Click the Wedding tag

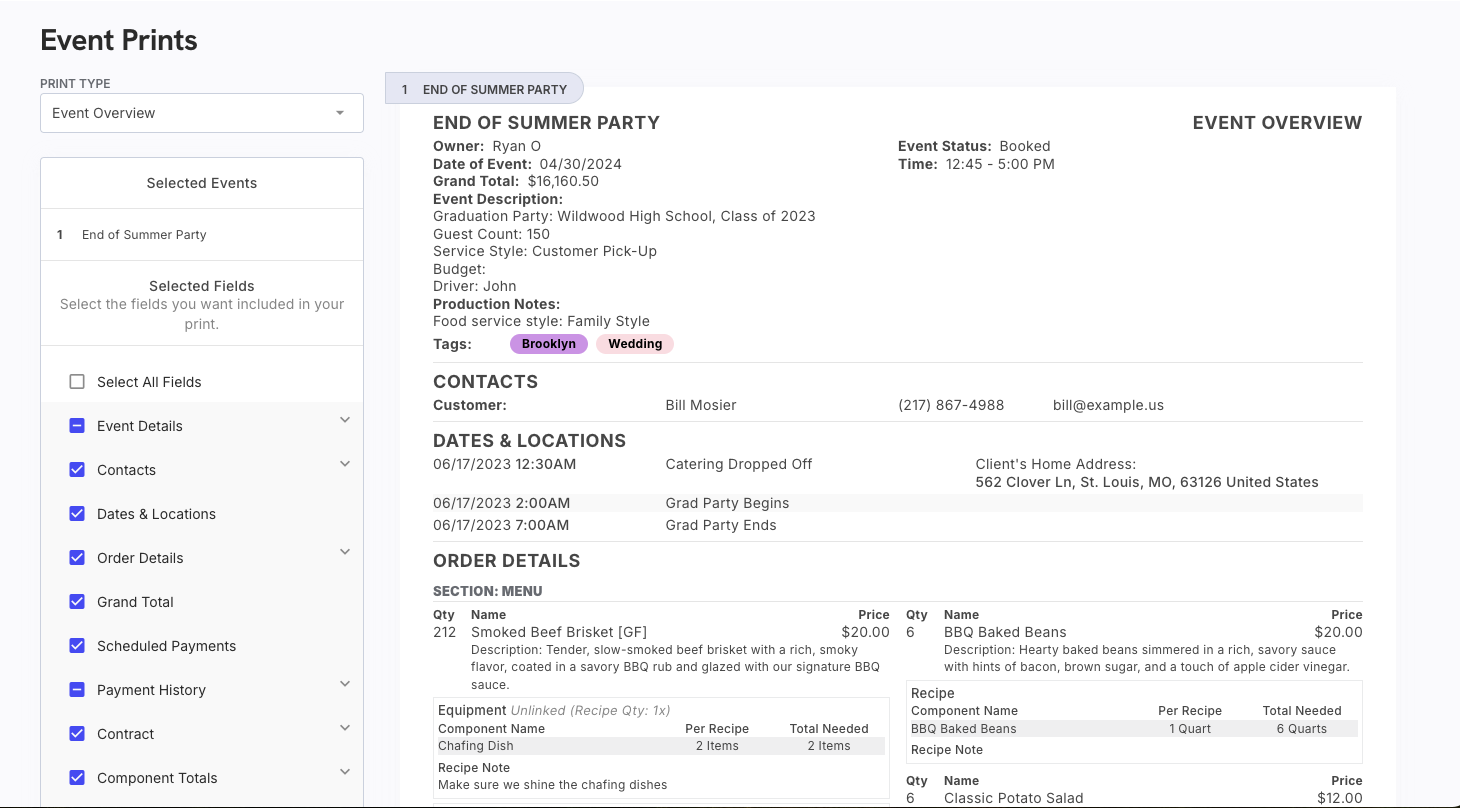(x=635, y=344)
